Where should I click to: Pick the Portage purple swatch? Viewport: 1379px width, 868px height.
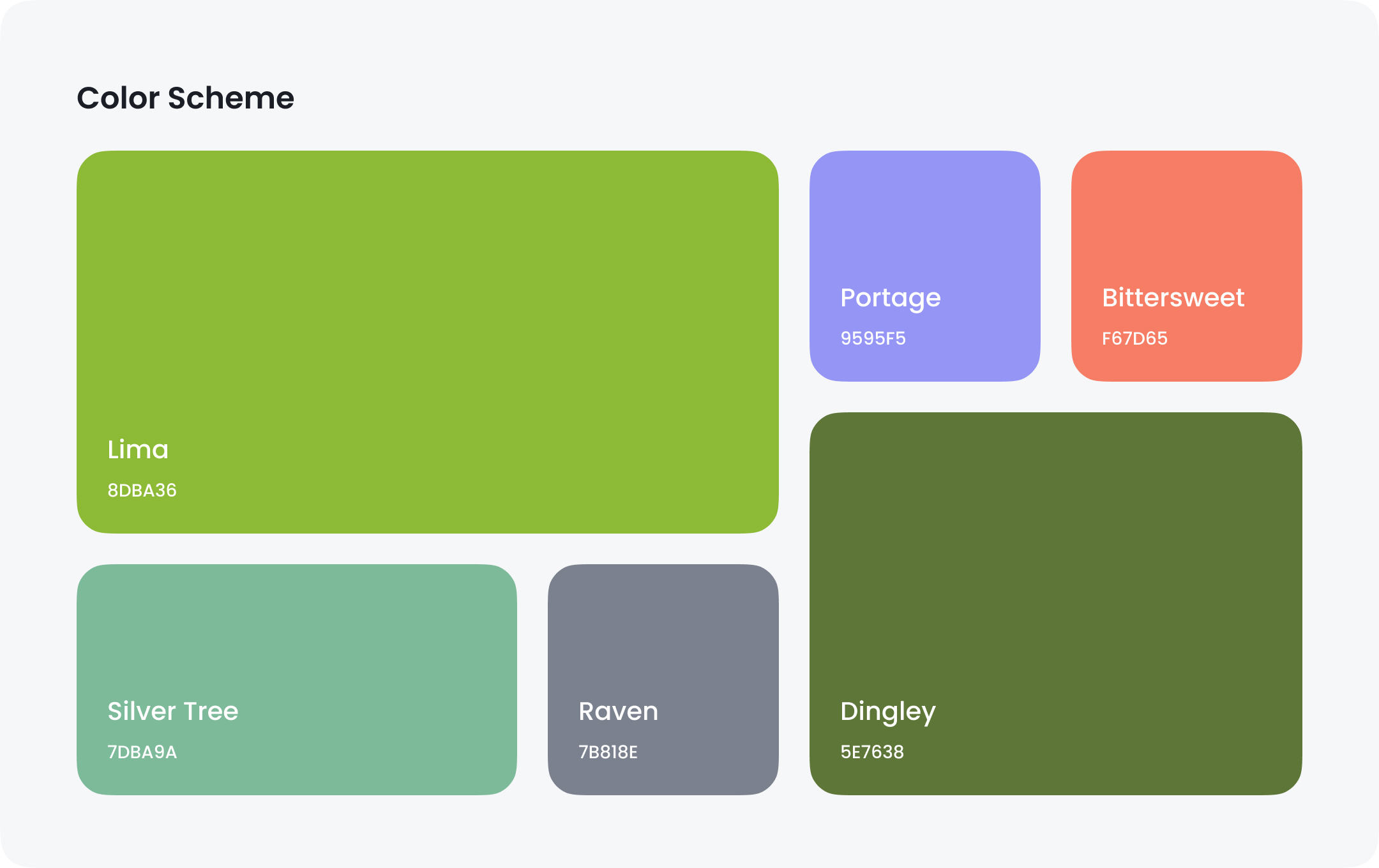(x=924, y=266)
